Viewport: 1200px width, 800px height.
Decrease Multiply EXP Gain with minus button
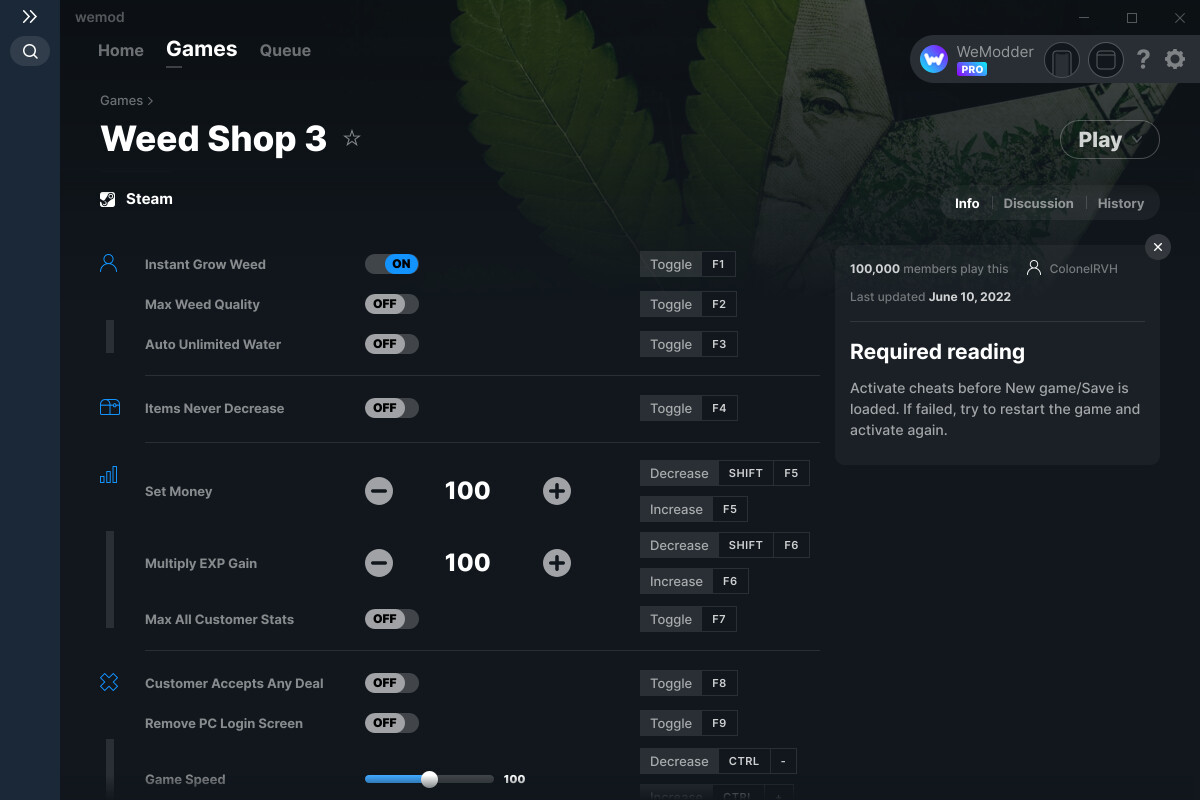pyautogui.click(x=379, y=563)
